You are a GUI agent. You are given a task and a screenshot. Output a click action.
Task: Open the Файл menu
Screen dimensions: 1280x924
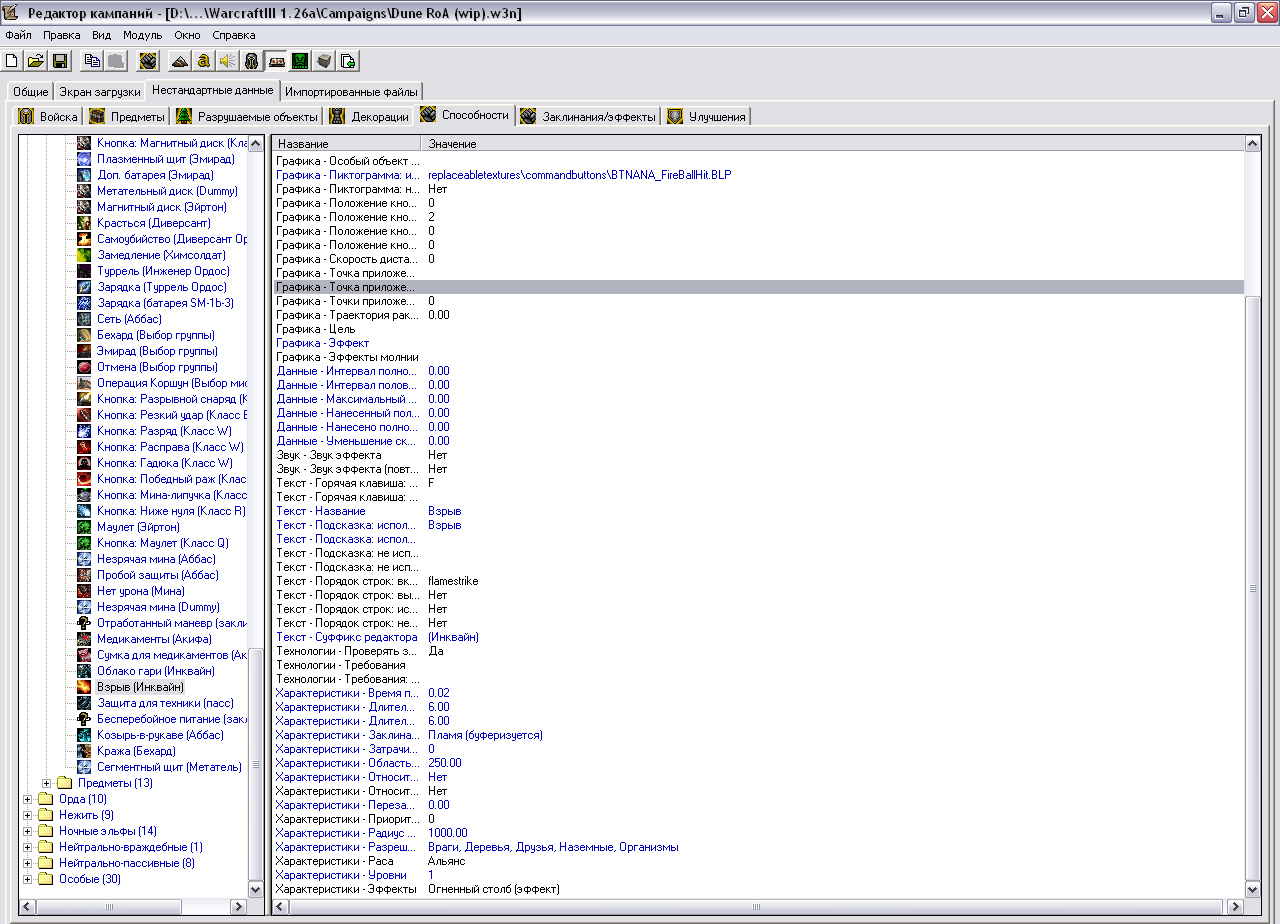coord(18,35)
